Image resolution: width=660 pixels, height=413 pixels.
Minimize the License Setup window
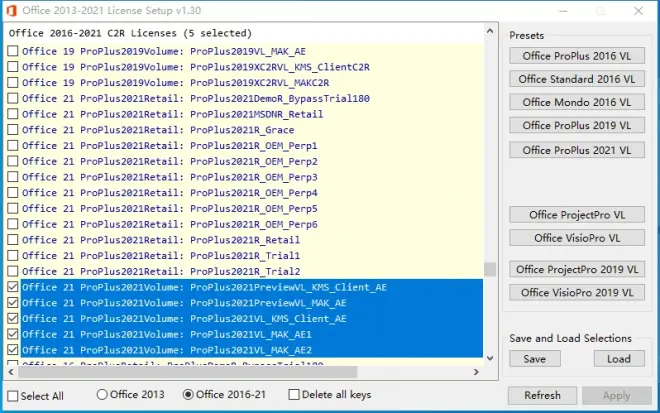point(563,11)
